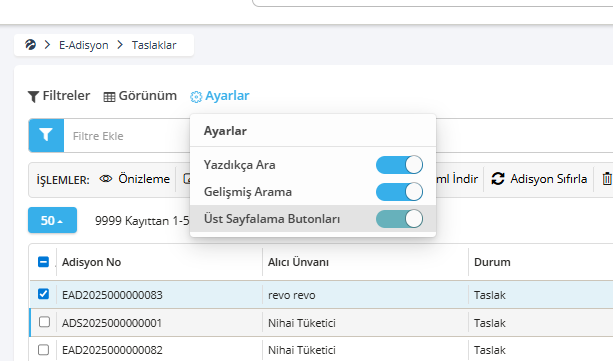The image size is (613, 361).
Task: Select cell ADS2025000000001
Action: [112, 323]
